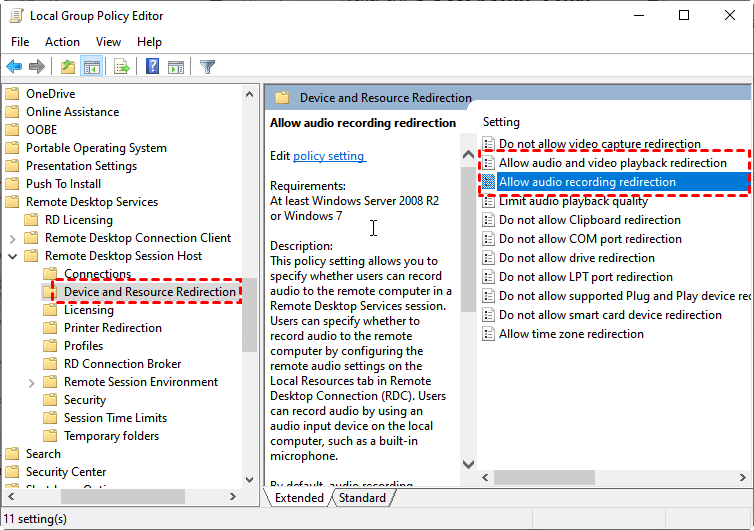Click the policy setting edit link

coord(329,156)
